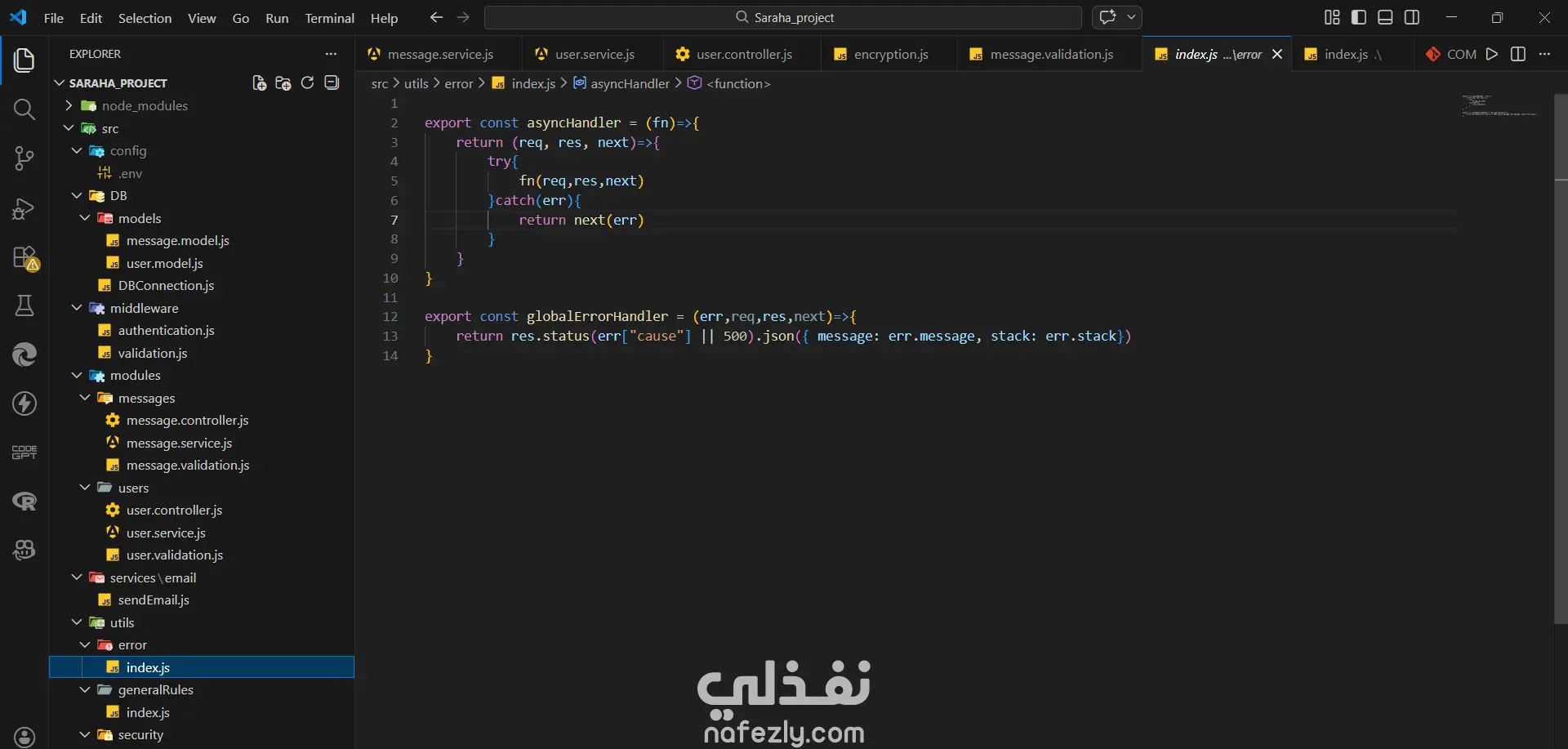Image resolution: width=1568 pixels, height=749 pixels.
Task: Run the code with the play button
Action: click(1492, 54)
